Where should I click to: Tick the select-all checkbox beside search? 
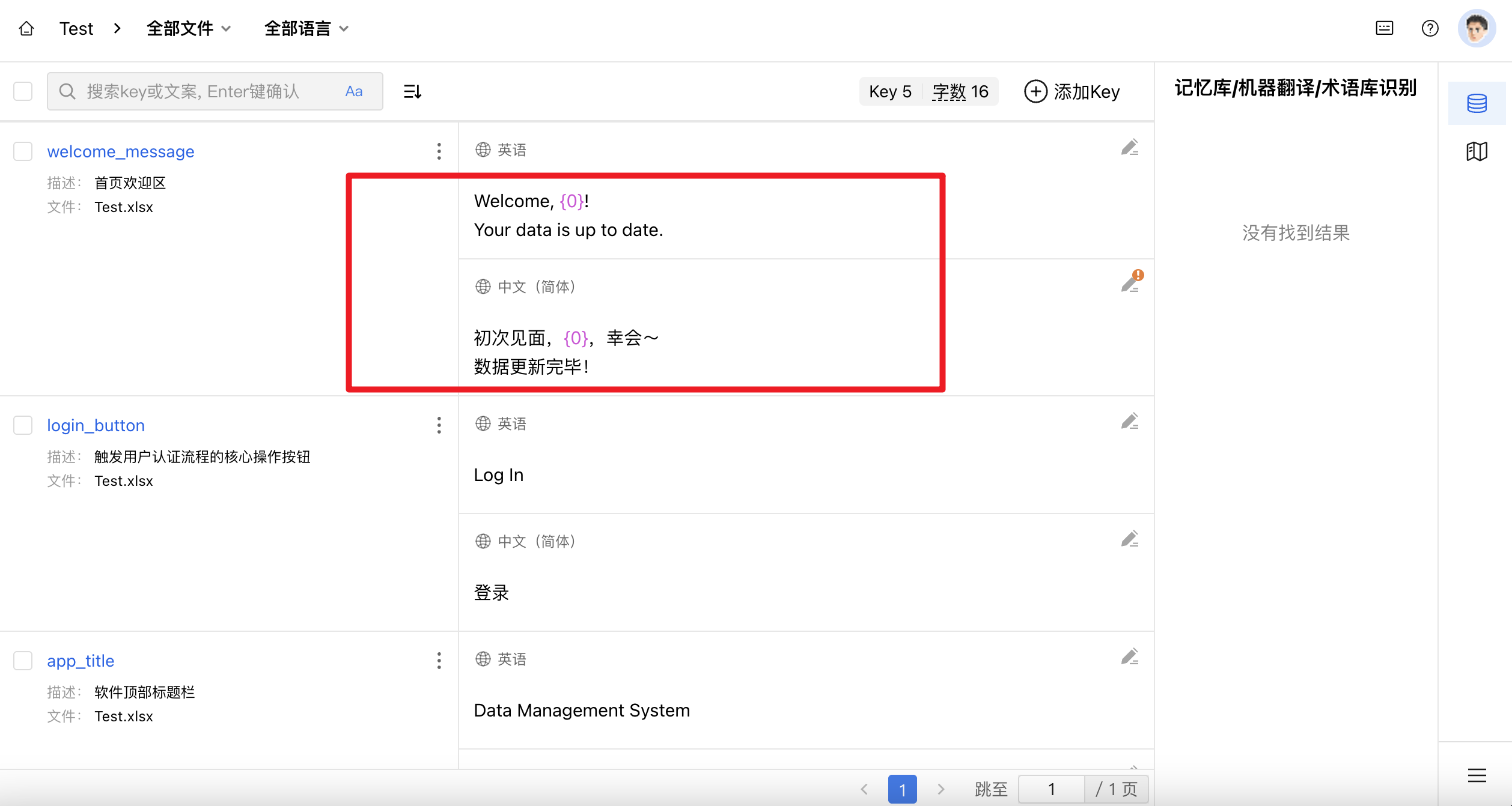23,91
